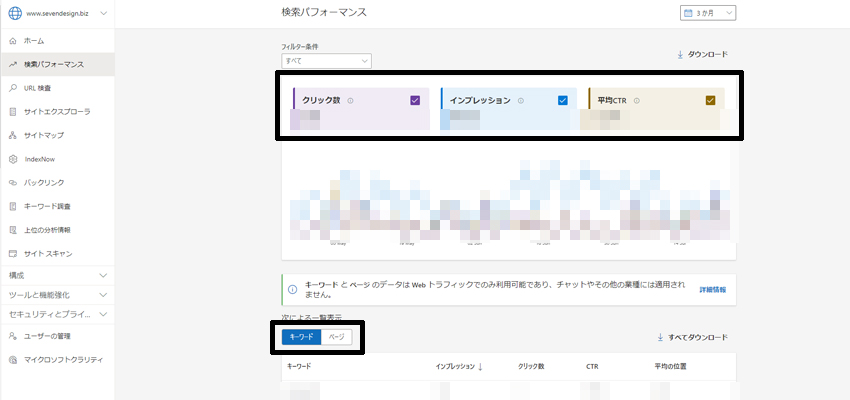Select 検索パフォーマンス in sidebar
The width and height of the screenshot is (850, 400).
[x=57, y=64]
